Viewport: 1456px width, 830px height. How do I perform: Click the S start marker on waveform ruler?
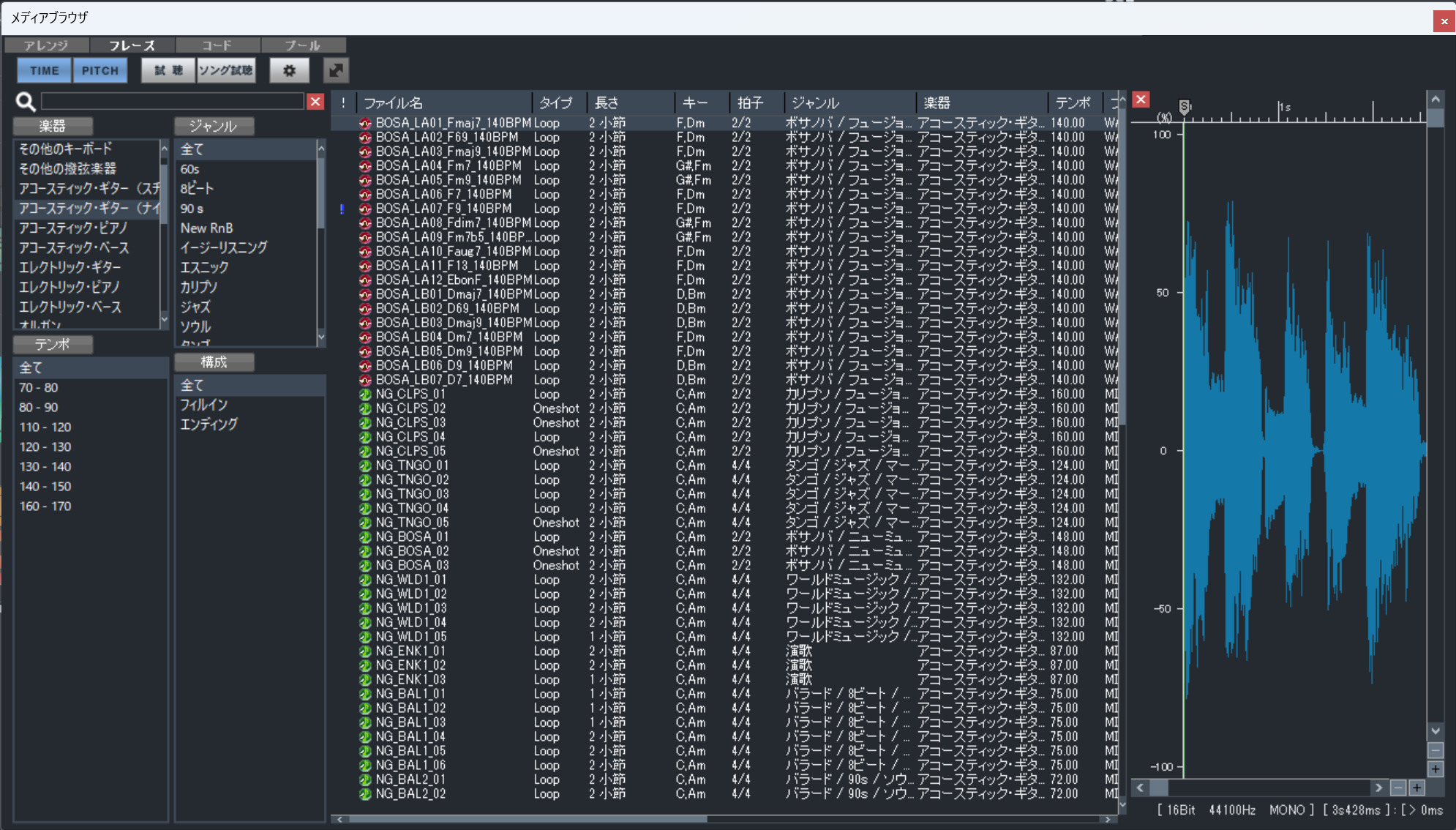pyautogui.click(x=1185, y=107)
